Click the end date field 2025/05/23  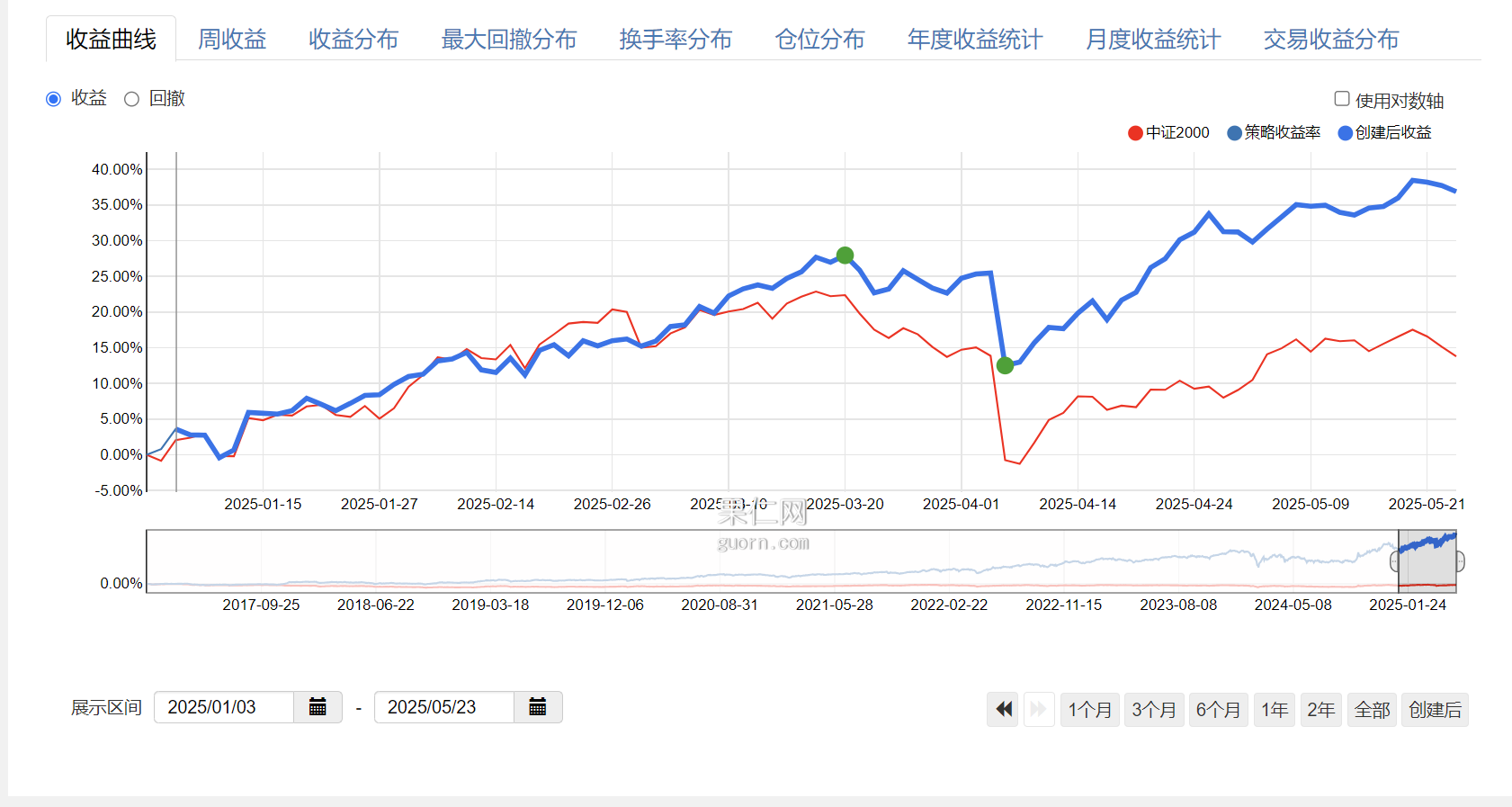tap(444, 707)
